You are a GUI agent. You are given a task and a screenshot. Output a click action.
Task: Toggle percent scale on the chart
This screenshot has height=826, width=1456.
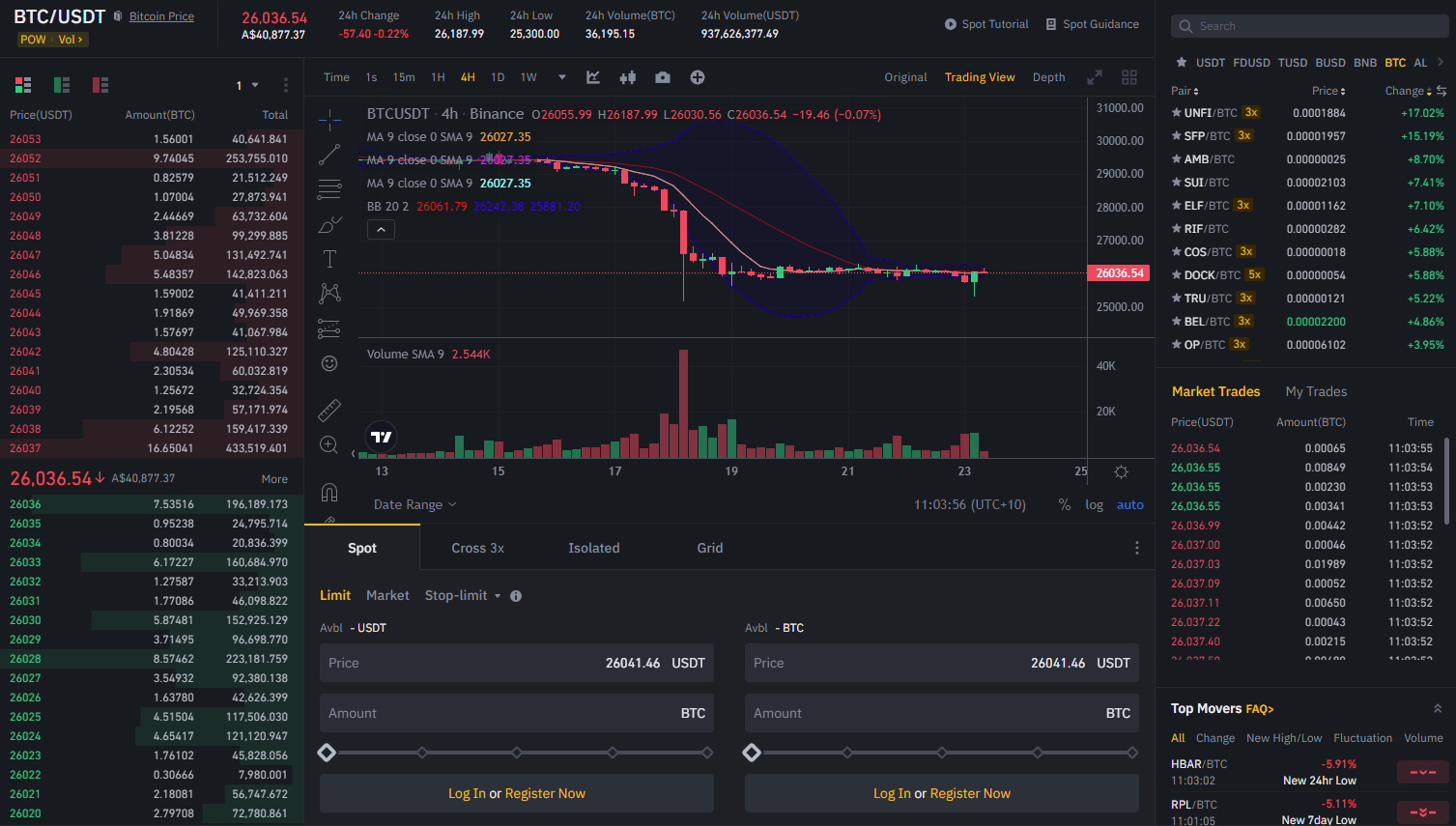pyautogui.click(x=1065, y=504)
